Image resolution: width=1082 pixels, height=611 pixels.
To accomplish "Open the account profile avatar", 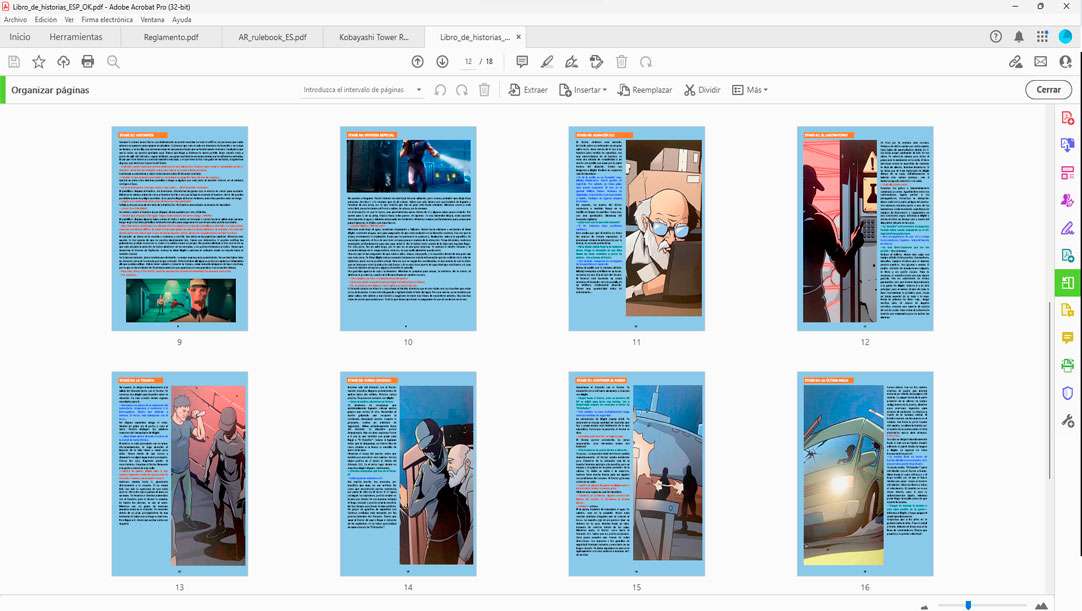I will tap(1065, 37).
